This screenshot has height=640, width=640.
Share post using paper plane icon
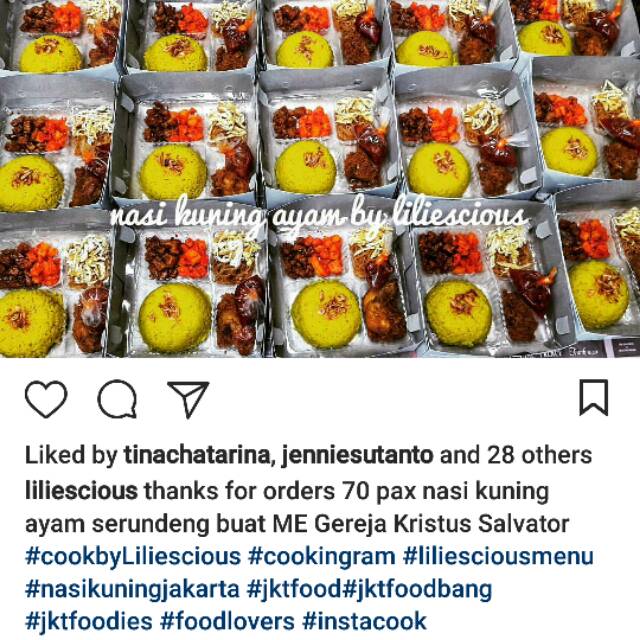tap(189, 400)
